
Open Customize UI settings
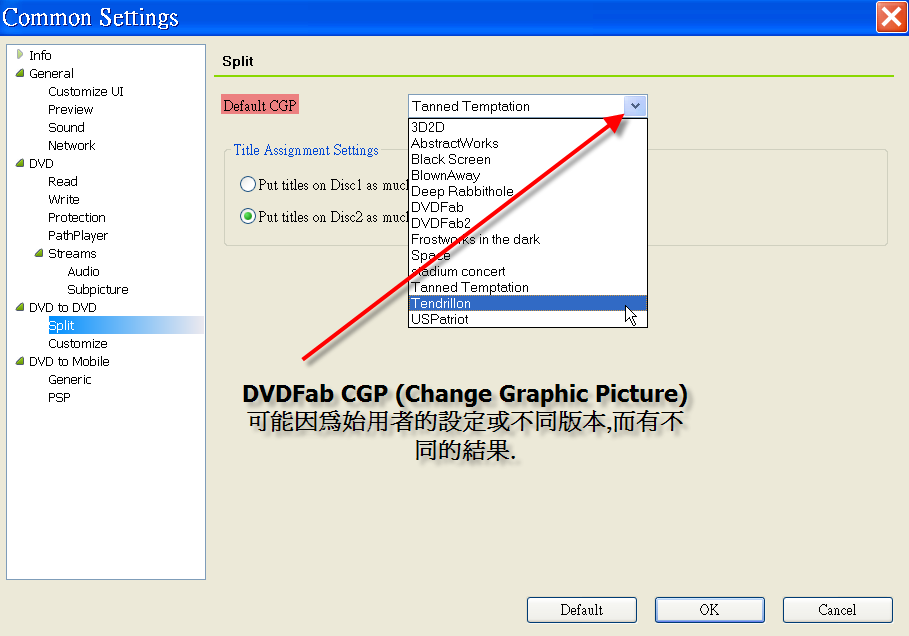click(x=86, y=92)
